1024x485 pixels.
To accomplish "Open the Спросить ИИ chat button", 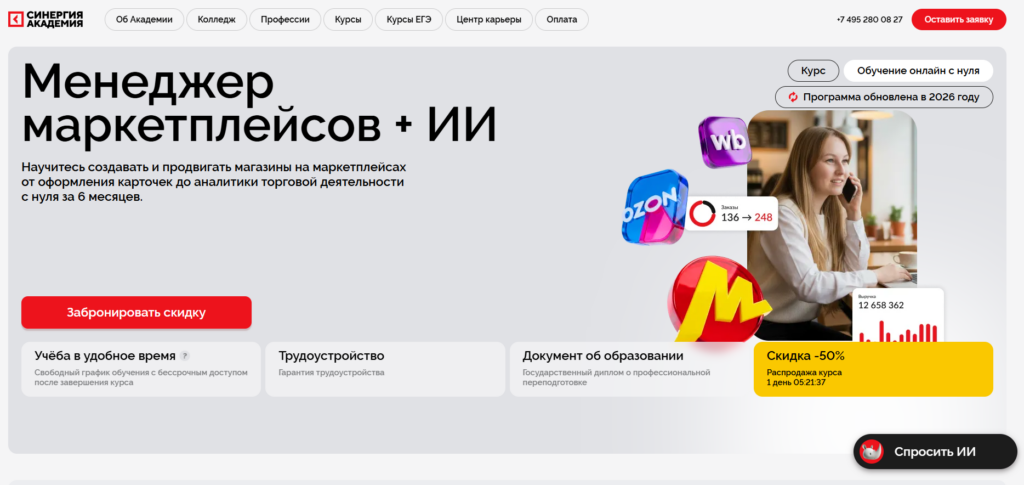I will [935, 451].
